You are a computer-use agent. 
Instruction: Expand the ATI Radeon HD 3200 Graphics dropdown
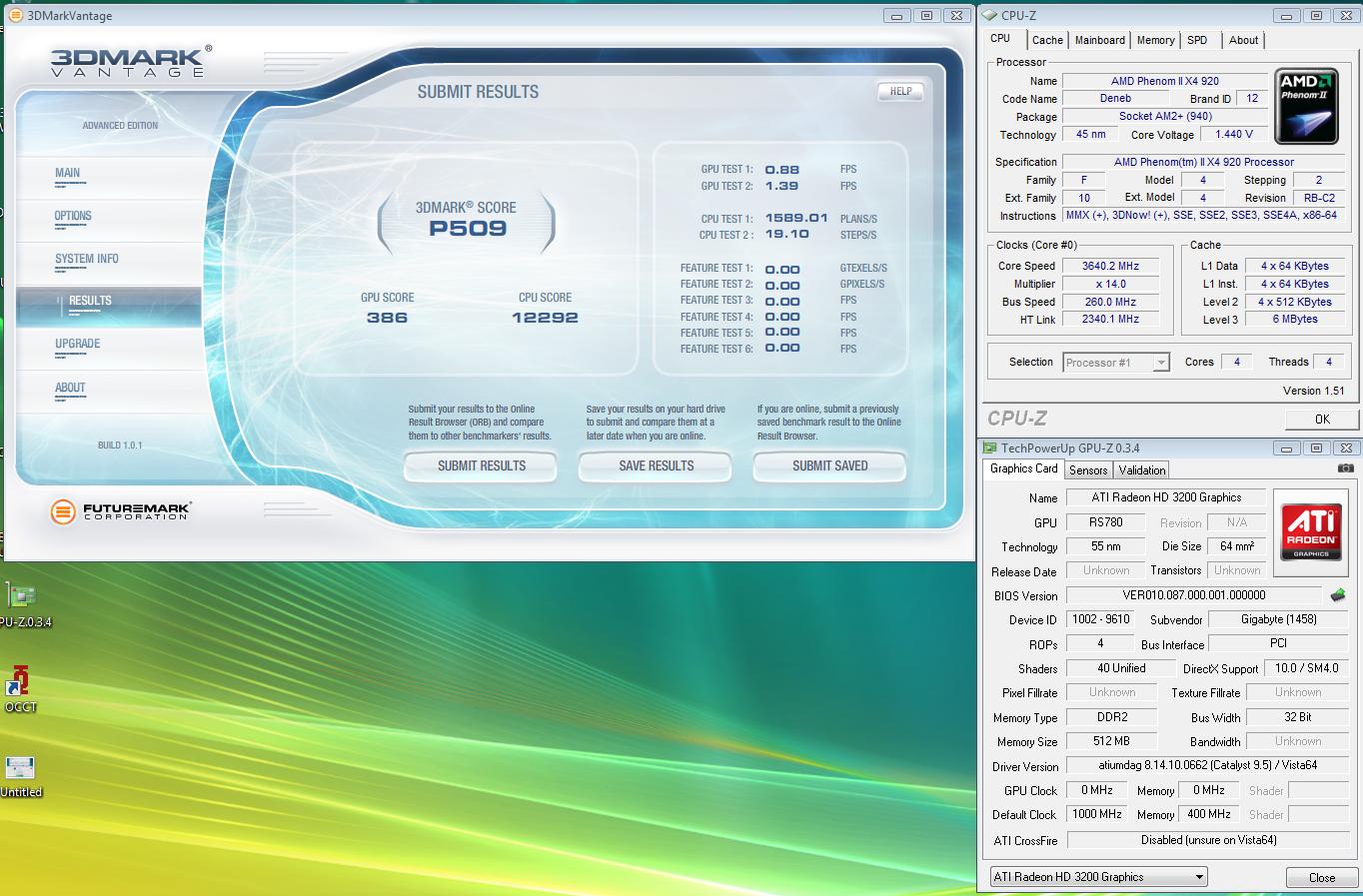click(x=1098, y=877)
